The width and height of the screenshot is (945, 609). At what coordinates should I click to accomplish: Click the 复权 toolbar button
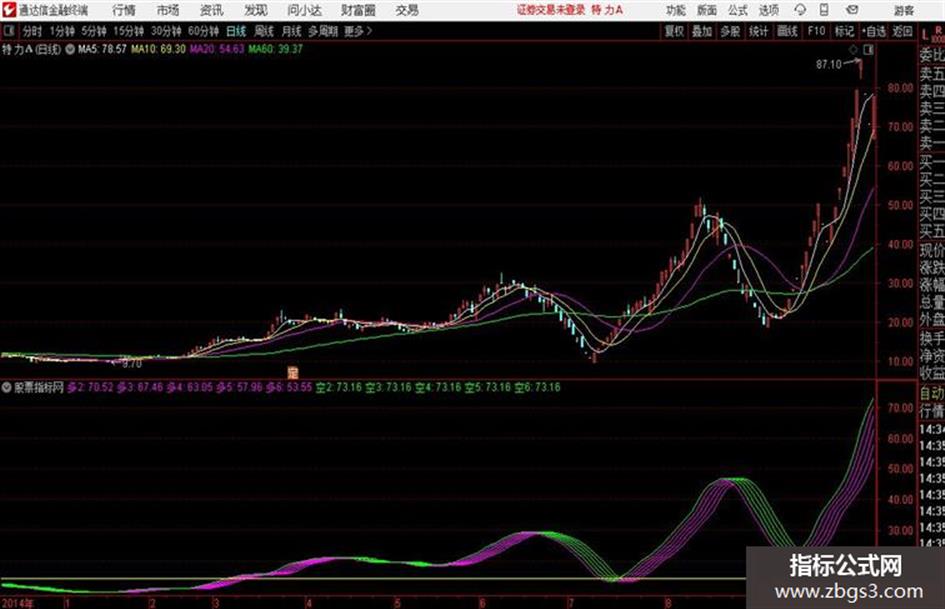pyautogui.click(x=674, y=31)
